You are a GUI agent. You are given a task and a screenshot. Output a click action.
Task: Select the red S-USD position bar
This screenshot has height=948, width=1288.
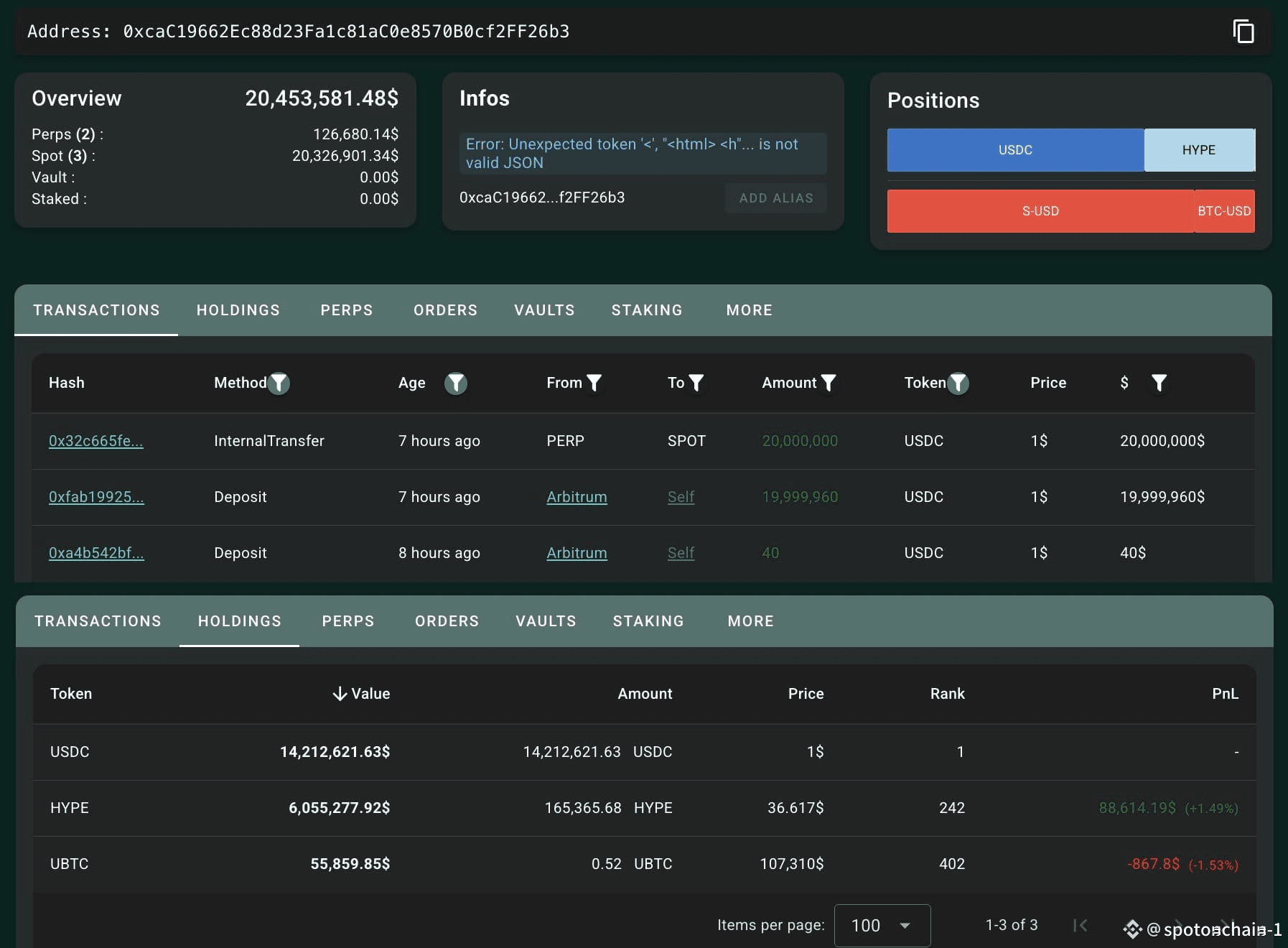tap(1040, 211)
